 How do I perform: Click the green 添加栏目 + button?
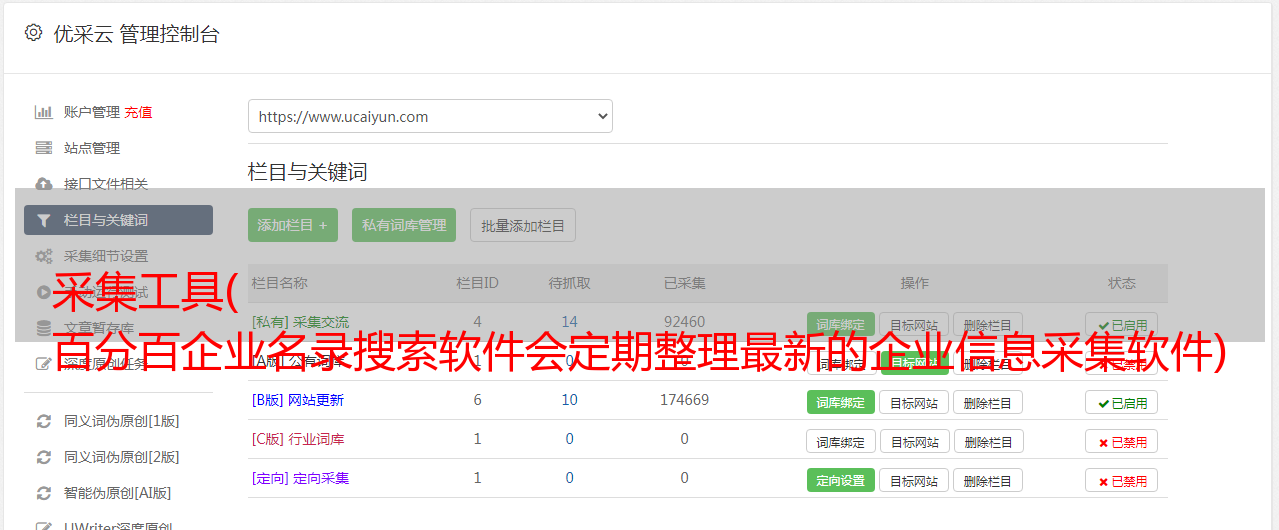pos(293,225)
